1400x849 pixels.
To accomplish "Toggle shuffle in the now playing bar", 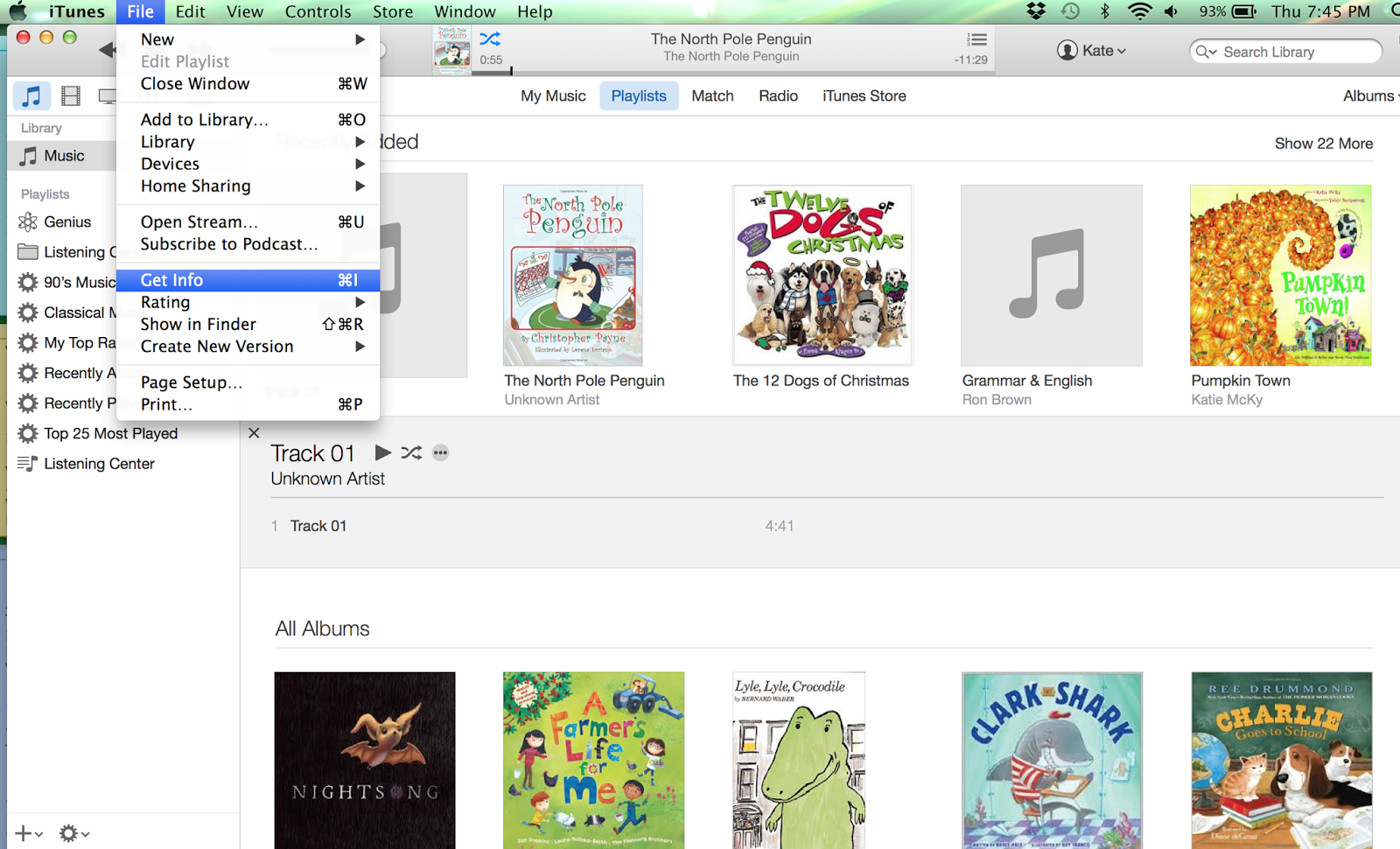I will [x=490, y=39].
